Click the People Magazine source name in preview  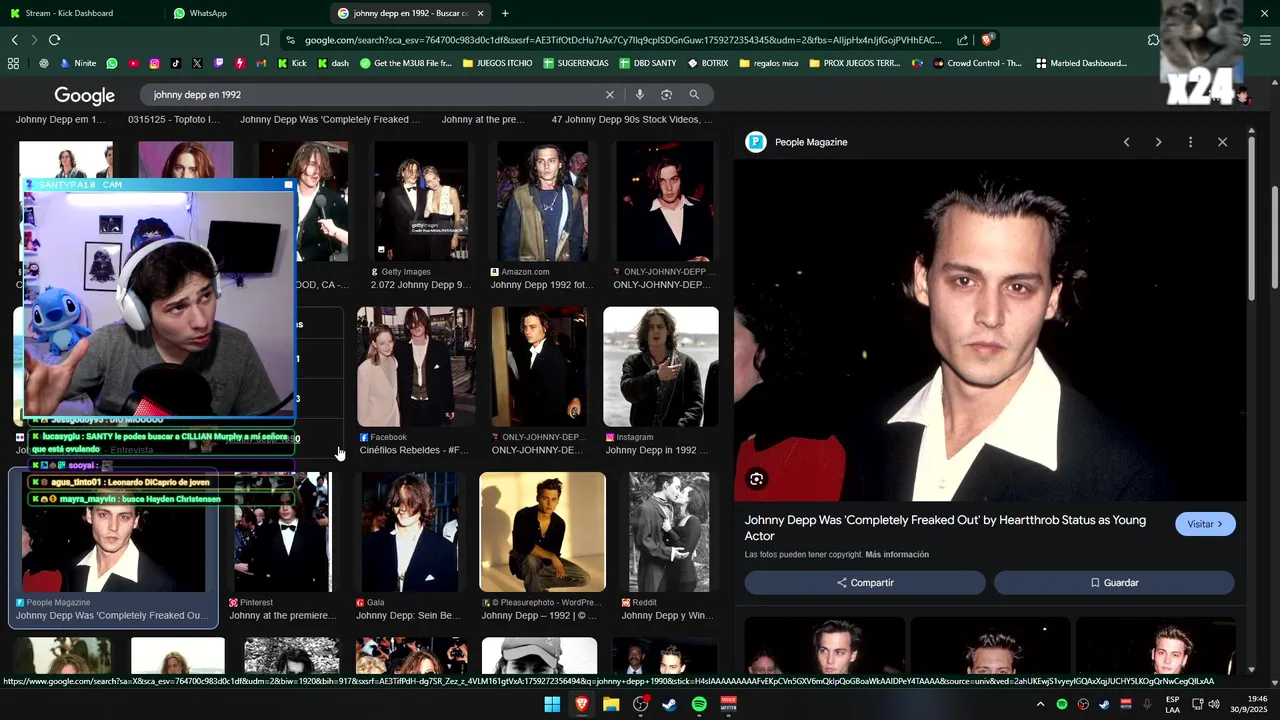coord(811,142)
